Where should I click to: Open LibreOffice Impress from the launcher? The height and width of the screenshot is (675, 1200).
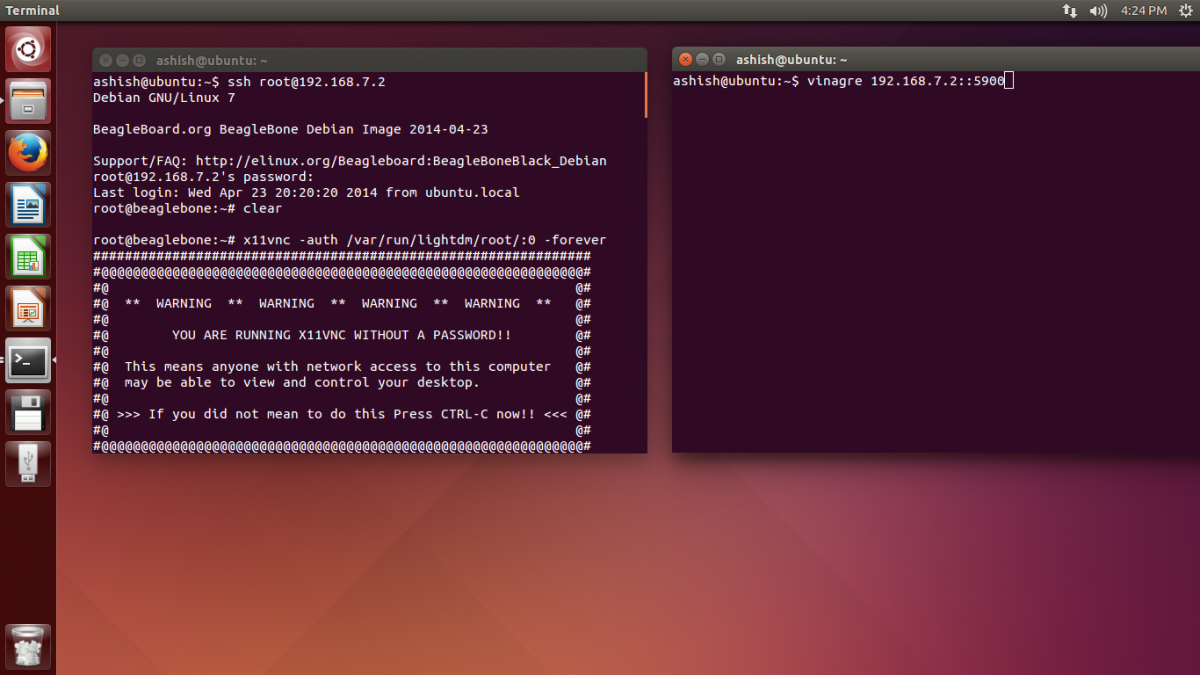coord(27,308)
